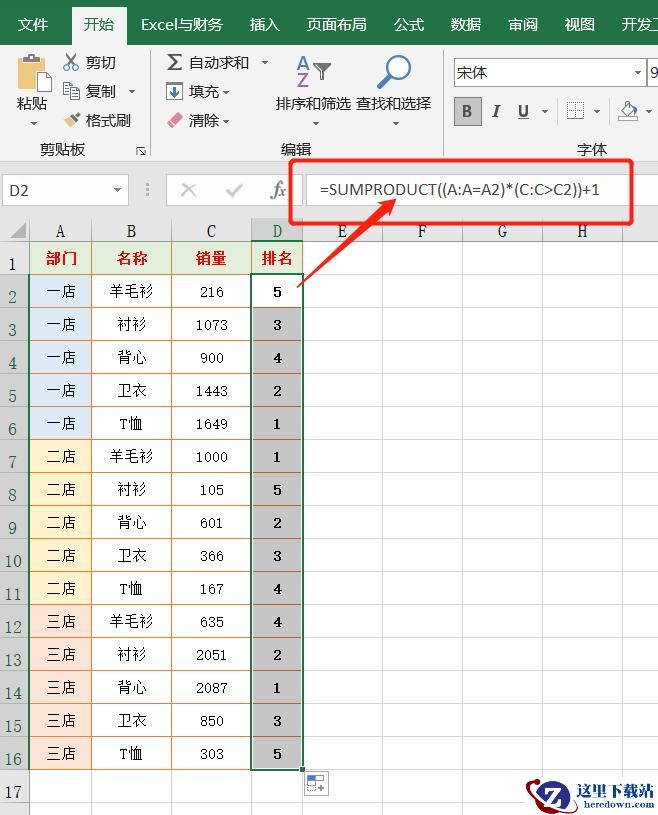658x815 pixels.
Task: Click sales cell 105
Action: tap(211, 490)
